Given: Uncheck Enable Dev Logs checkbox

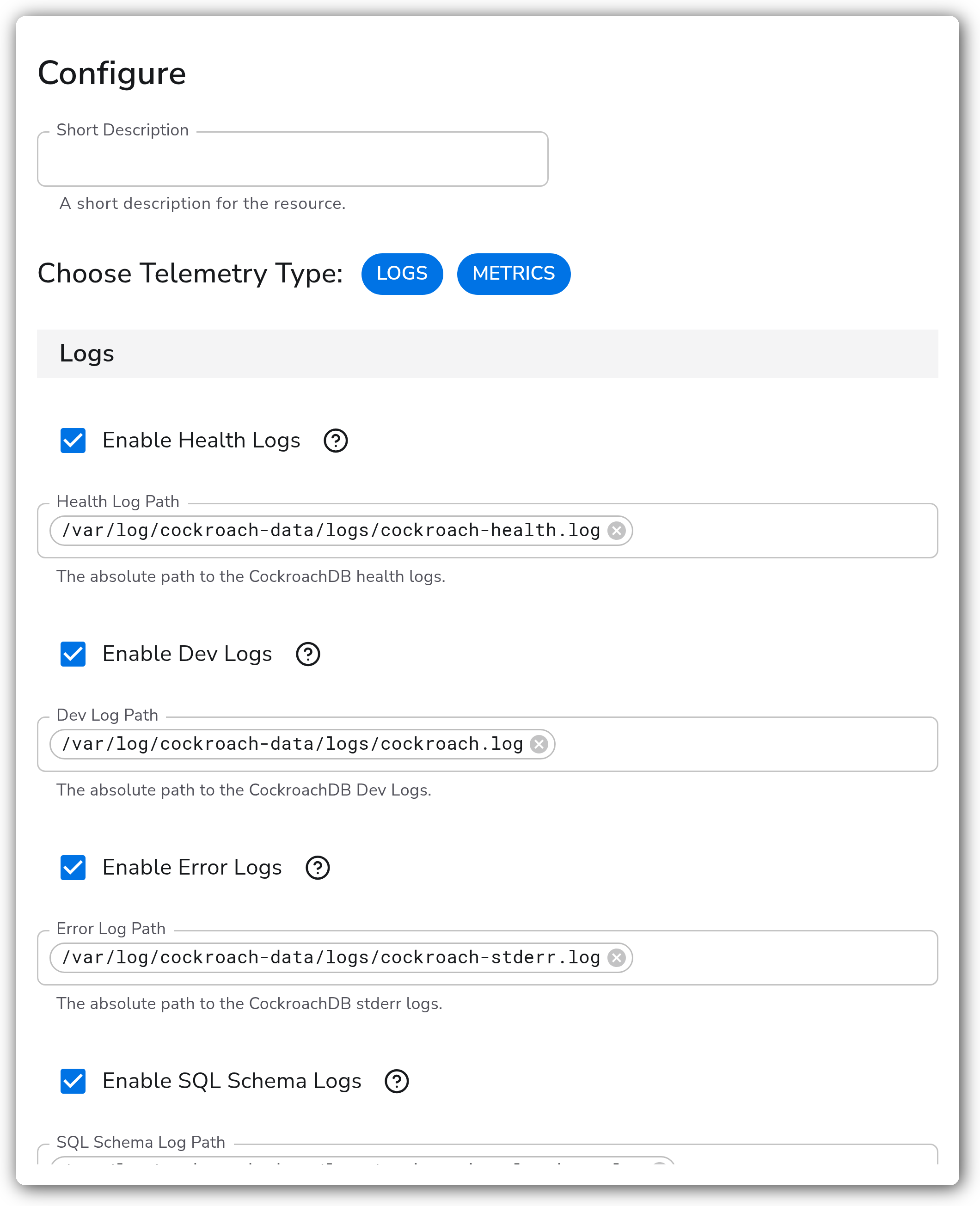Looking at the screenshot, I should 73,654.
